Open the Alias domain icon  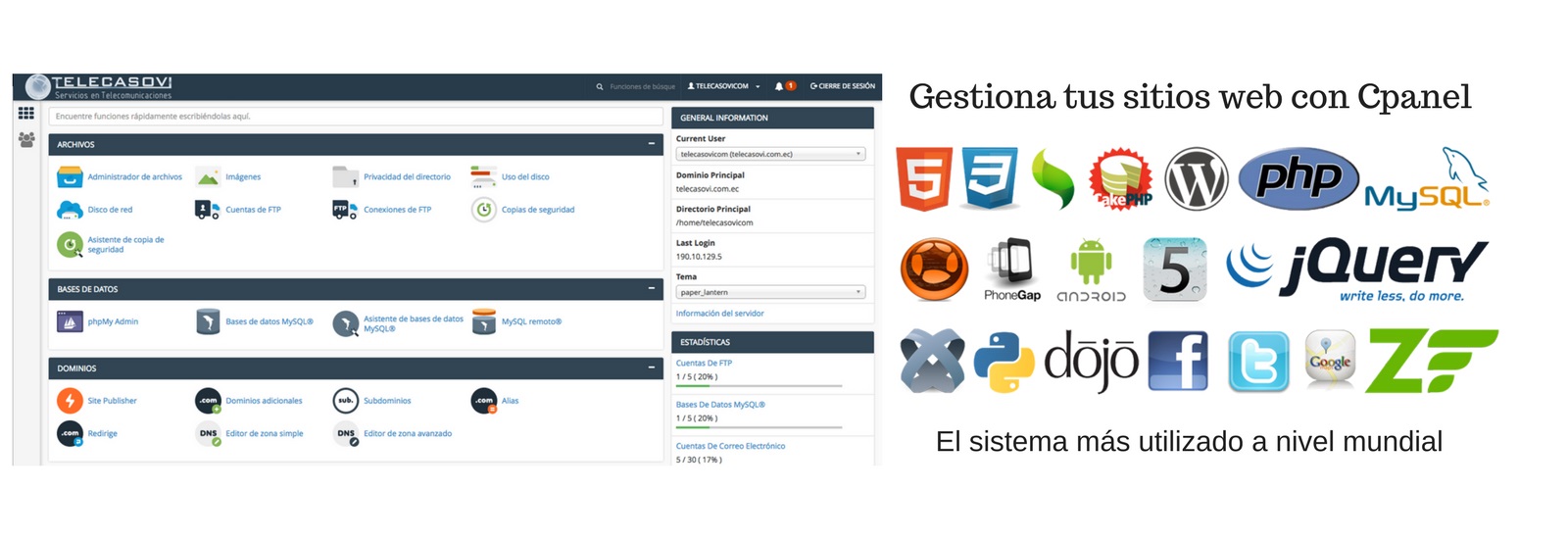[x=484, y=401]
